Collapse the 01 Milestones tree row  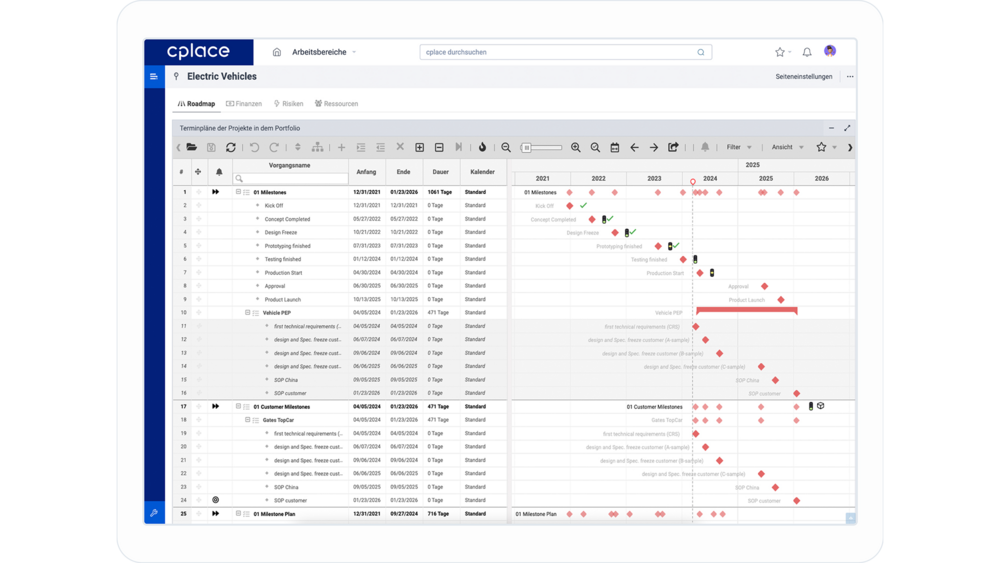(x=239, y=192)
